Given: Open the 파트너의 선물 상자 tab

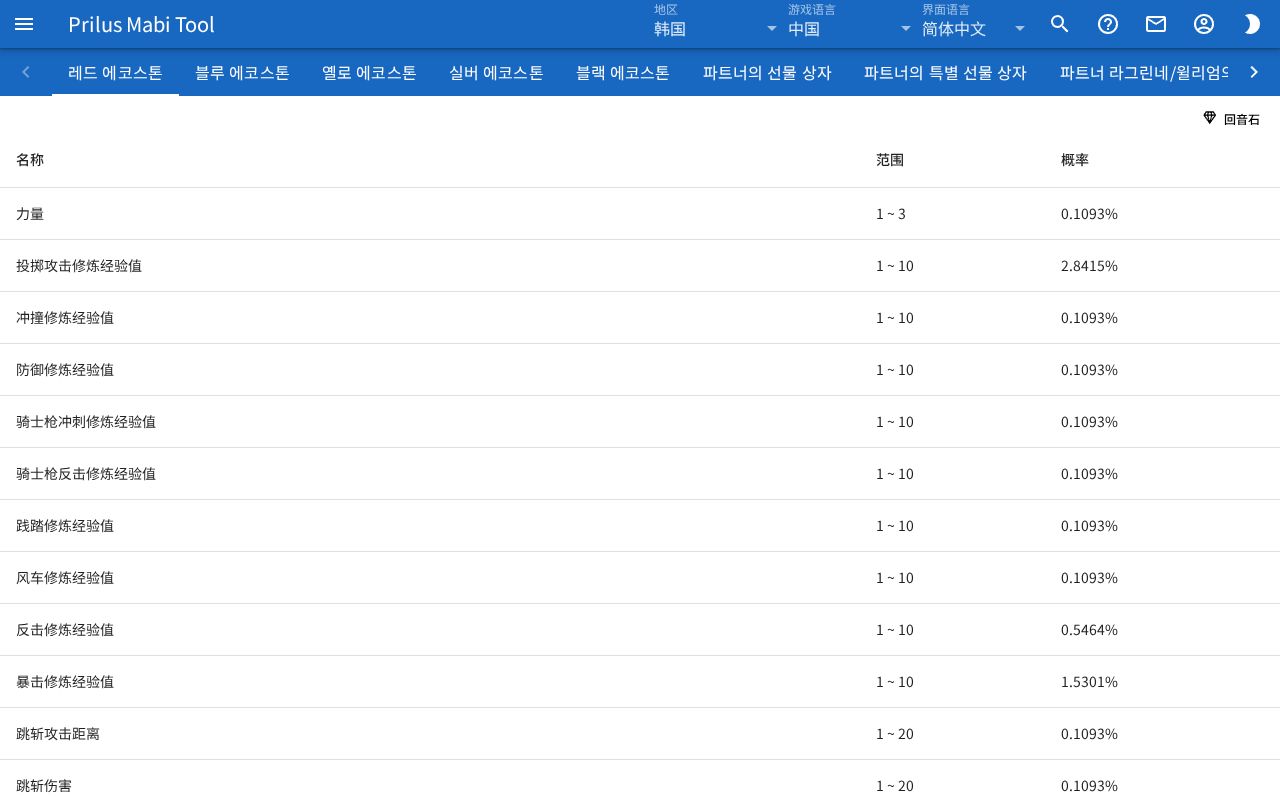Looking at the screenshot, I should tap(767, 72).
